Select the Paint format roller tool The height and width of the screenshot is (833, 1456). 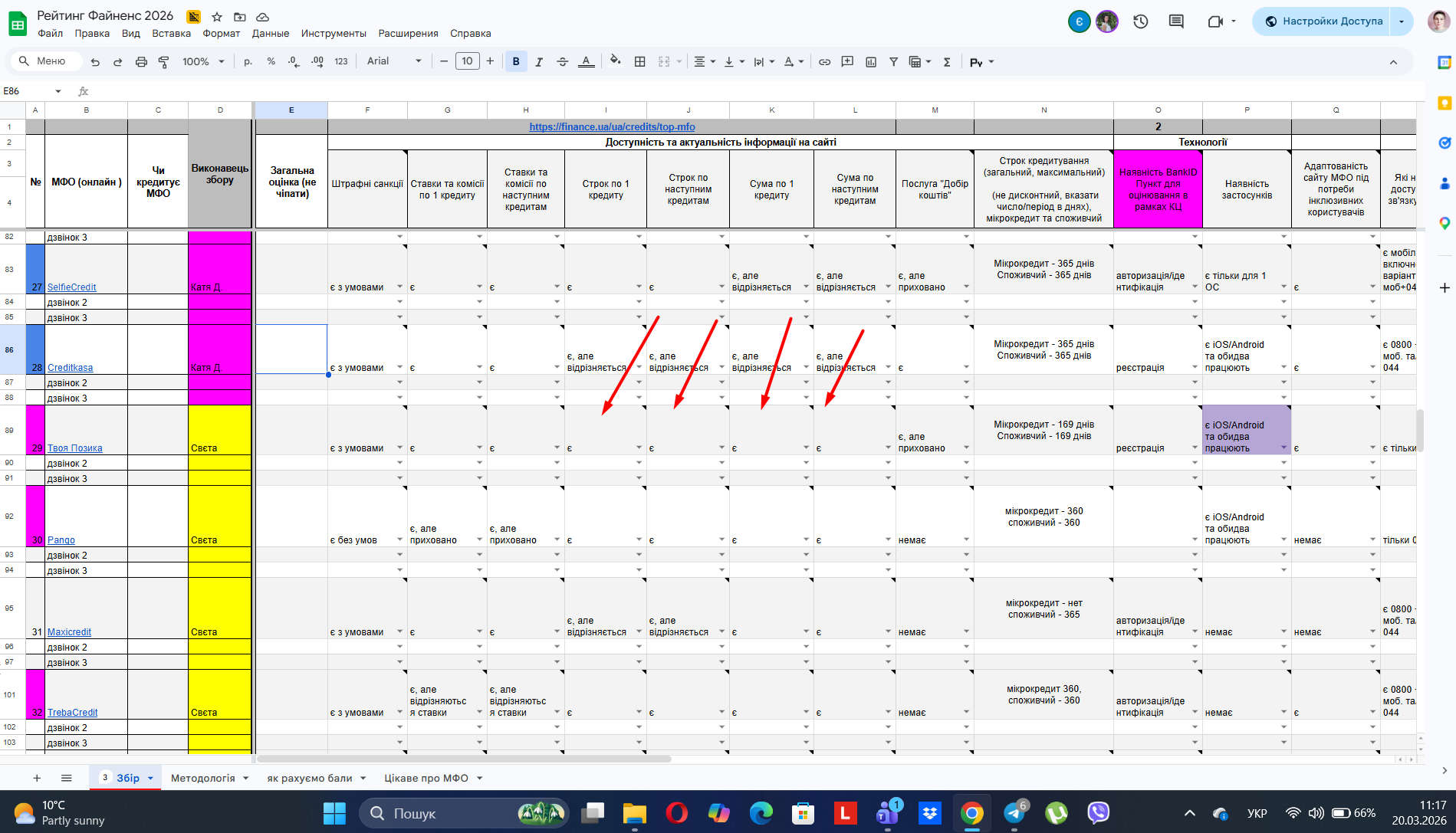[x=163, y=62]
